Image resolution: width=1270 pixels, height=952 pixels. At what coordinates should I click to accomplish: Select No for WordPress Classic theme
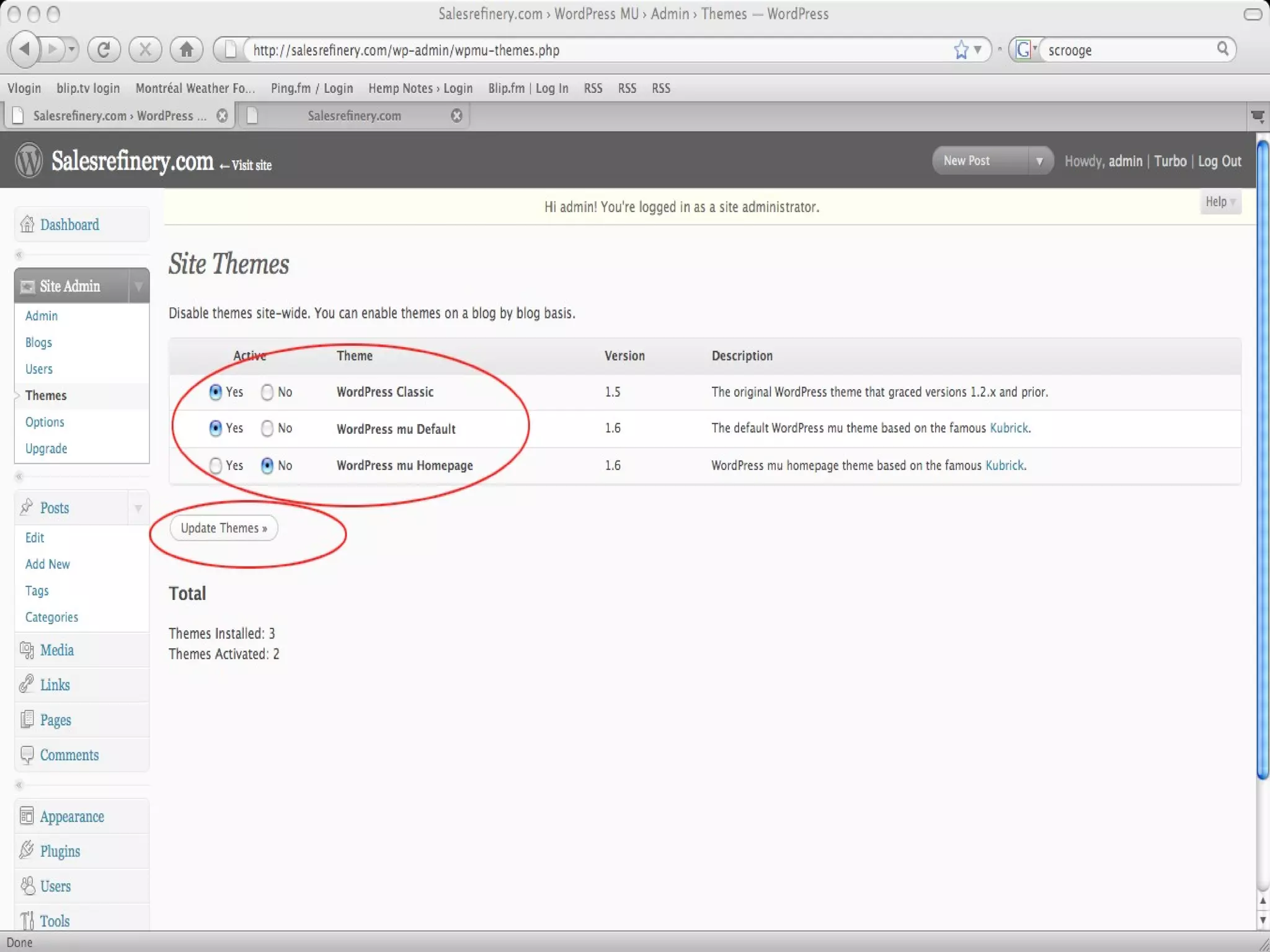point(267,392)
